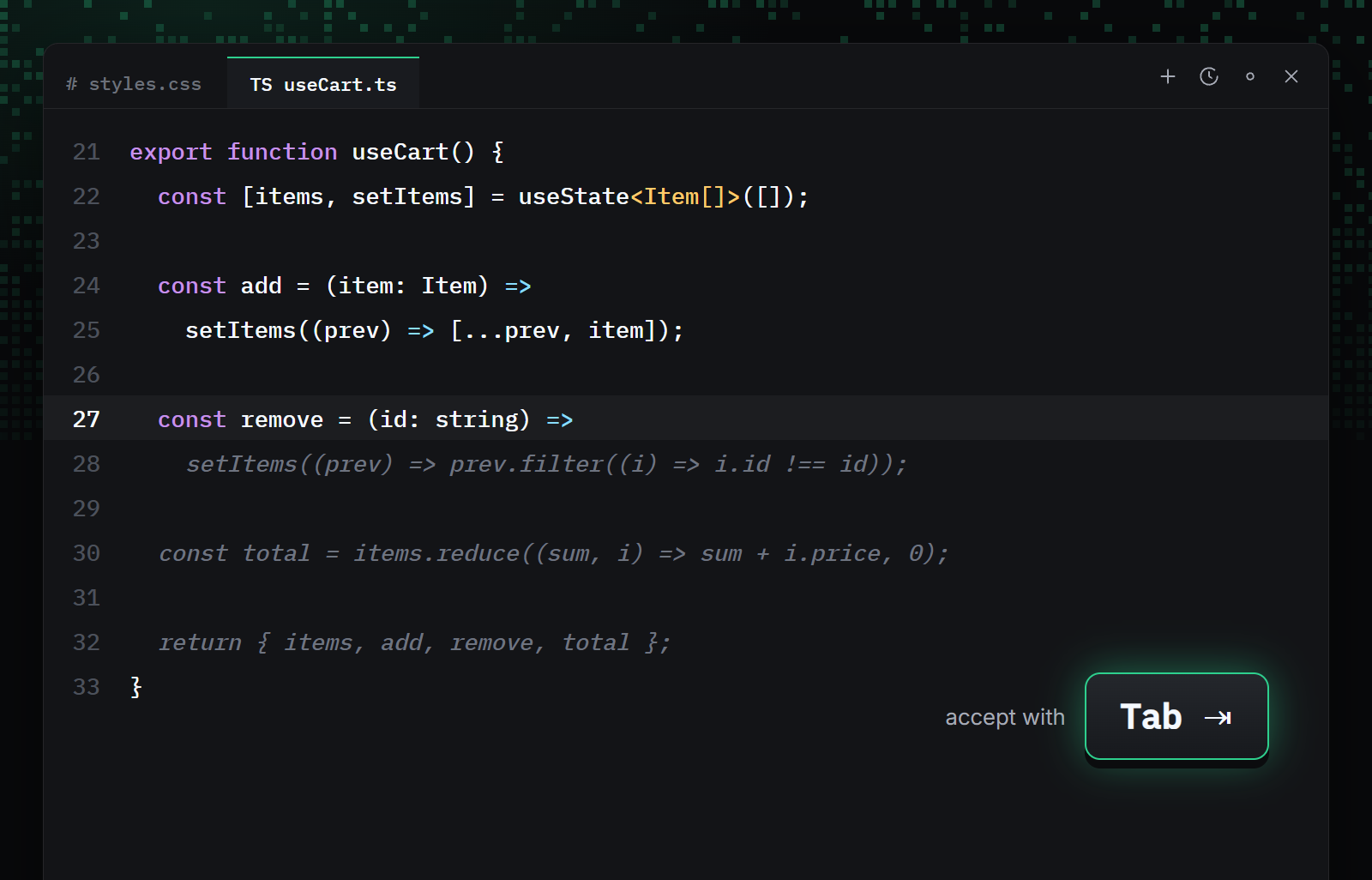Click 'string' type on line 27

(477, 419)
